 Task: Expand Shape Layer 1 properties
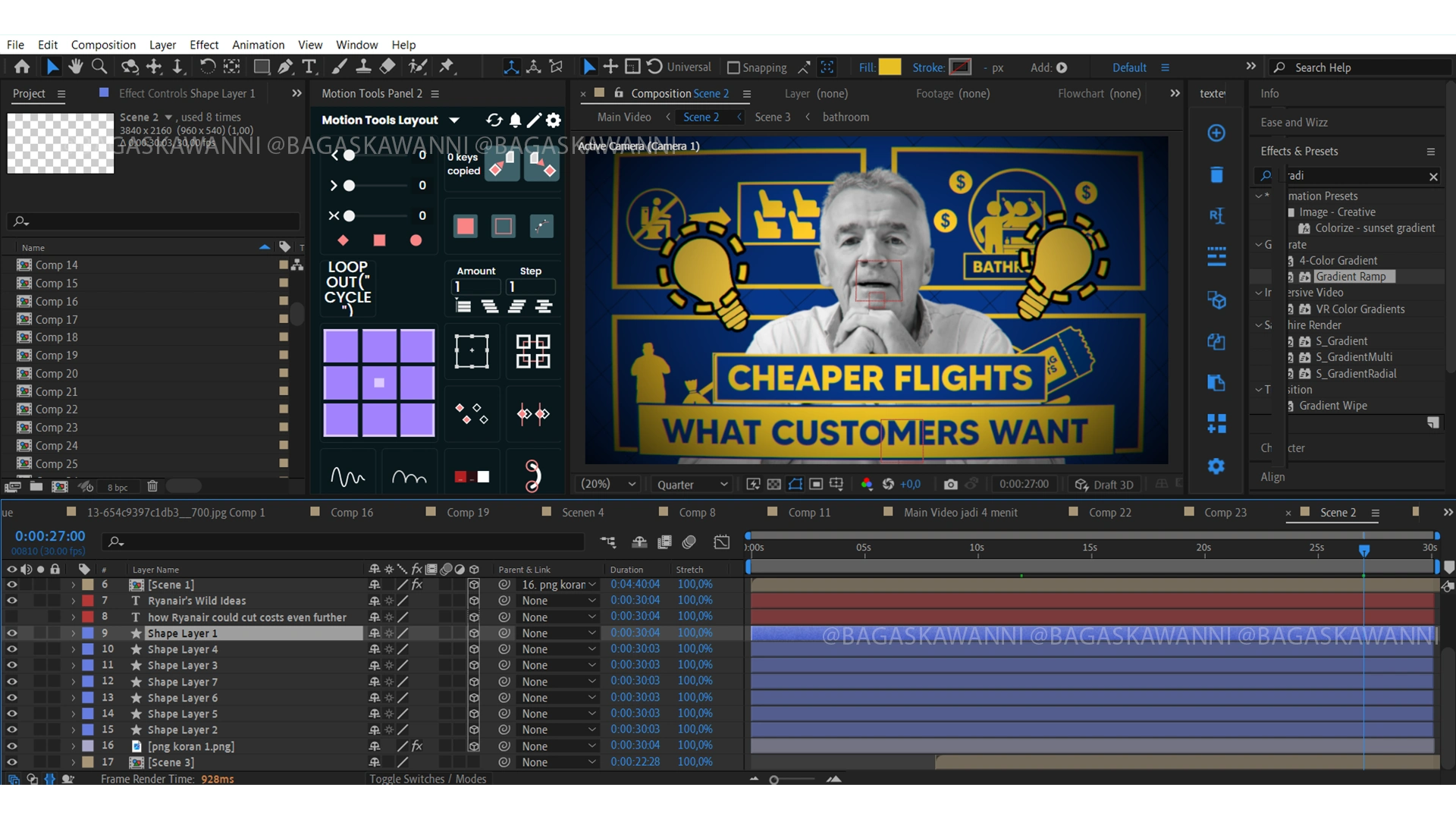coord(74,633)
